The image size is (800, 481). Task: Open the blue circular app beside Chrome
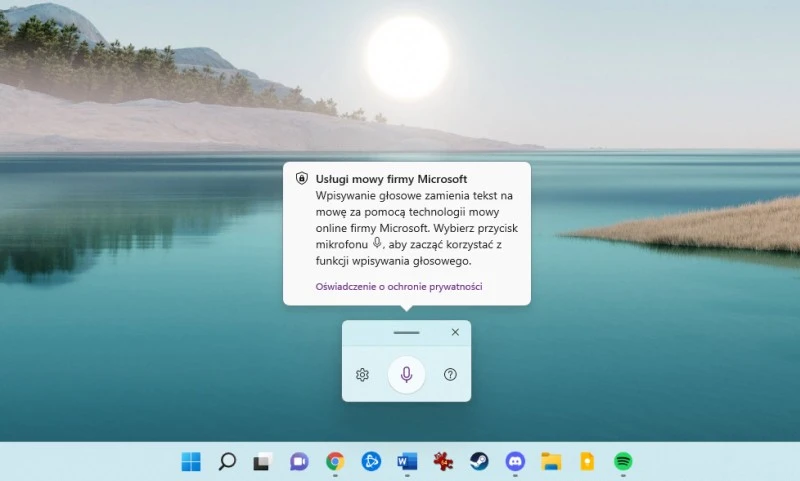coord(371,461)
